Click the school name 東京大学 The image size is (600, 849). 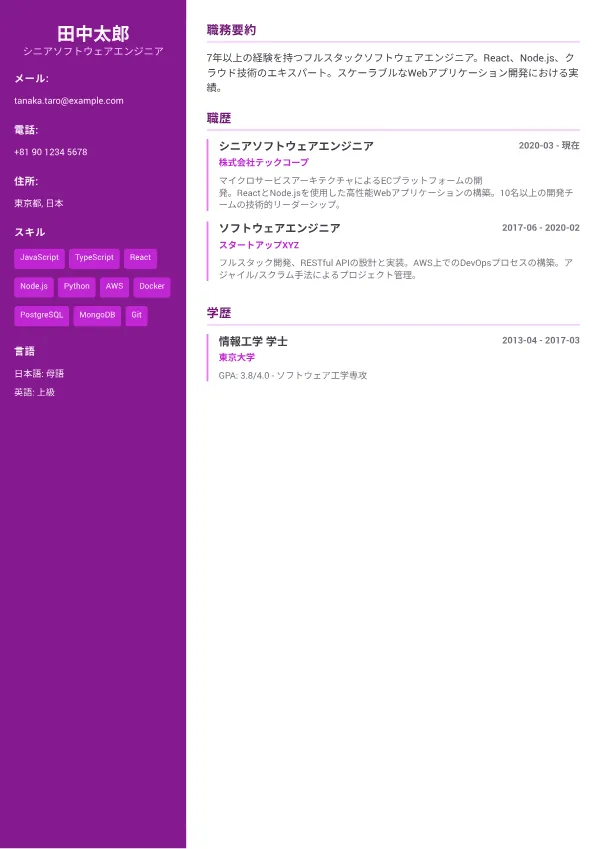click(x=237, y=357)
